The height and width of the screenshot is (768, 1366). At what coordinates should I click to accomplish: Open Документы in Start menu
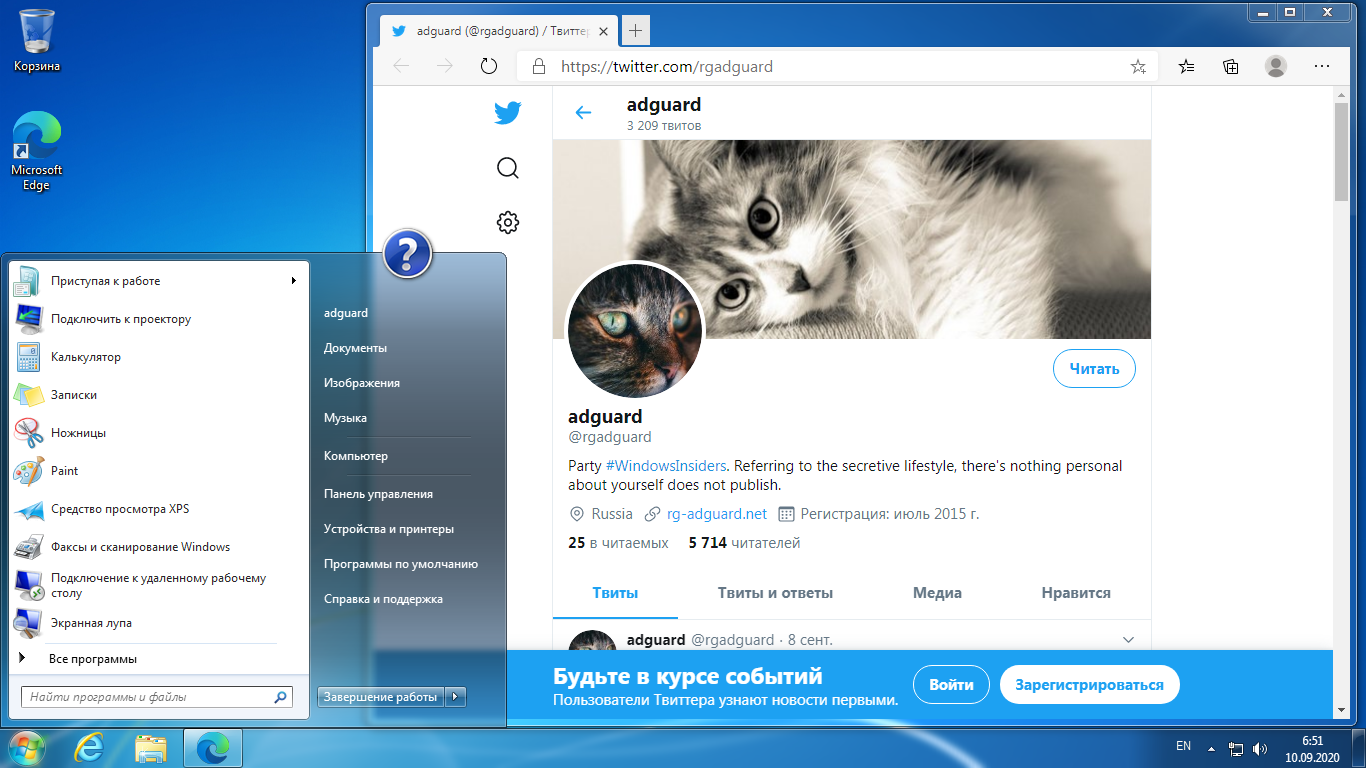click(355, 348)
